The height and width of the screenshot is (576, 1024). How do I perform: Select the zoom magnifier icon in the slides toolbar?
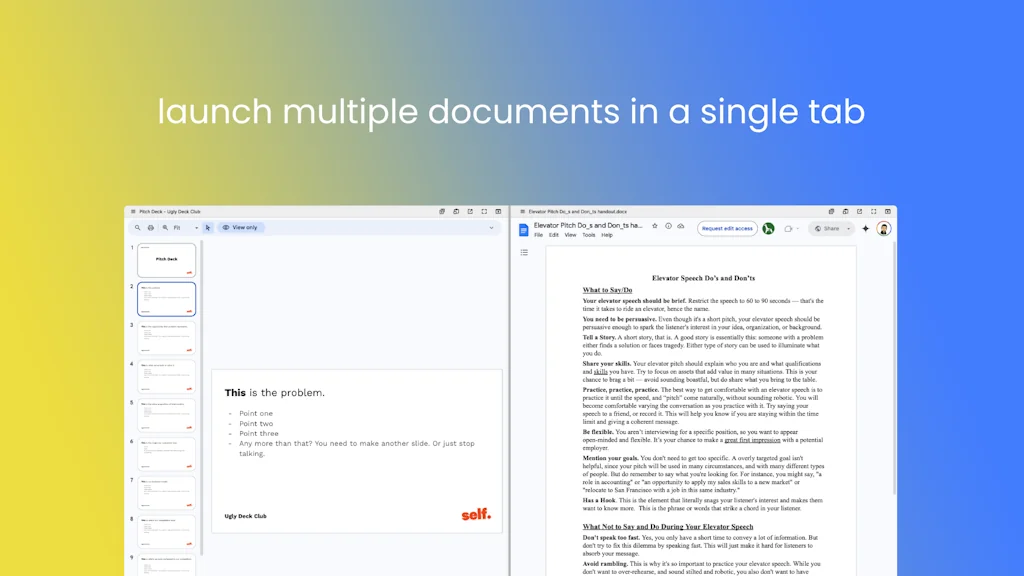(x=165, y=227)
